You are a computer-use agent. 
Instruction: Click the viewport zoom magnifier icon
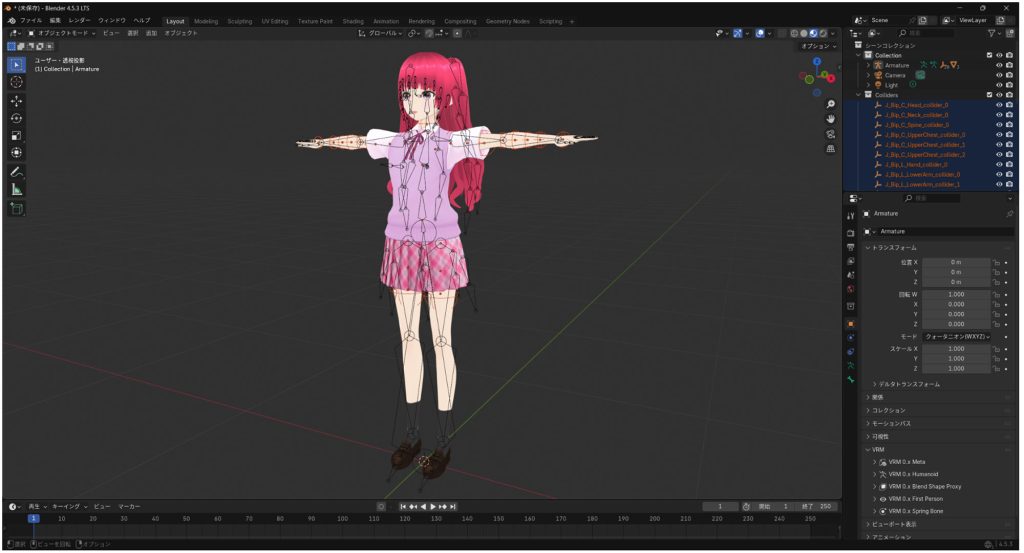831,104
